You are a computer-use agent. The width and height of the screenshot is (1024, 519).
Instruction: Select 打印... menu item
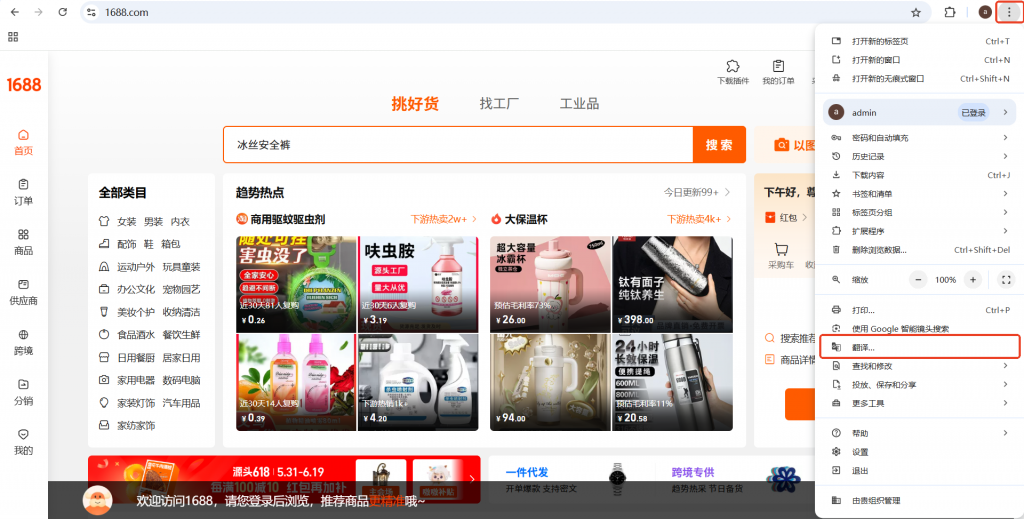[x=920, y=310]
